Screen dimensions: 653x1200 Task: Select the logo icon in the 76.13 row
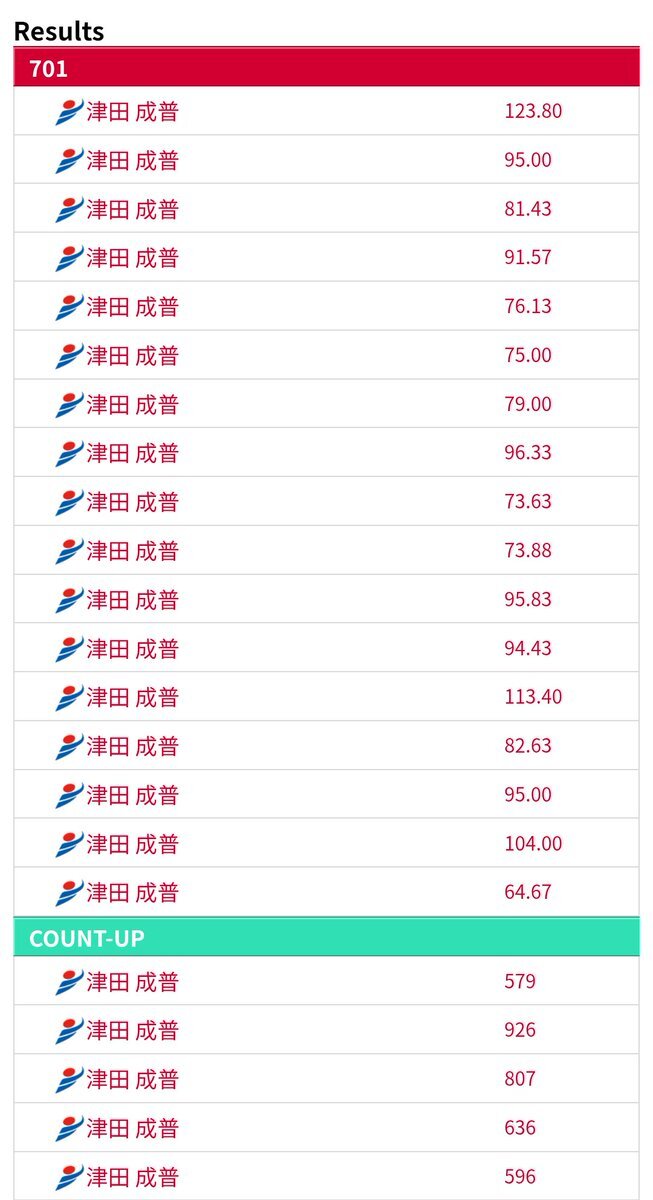click(69, 307)
